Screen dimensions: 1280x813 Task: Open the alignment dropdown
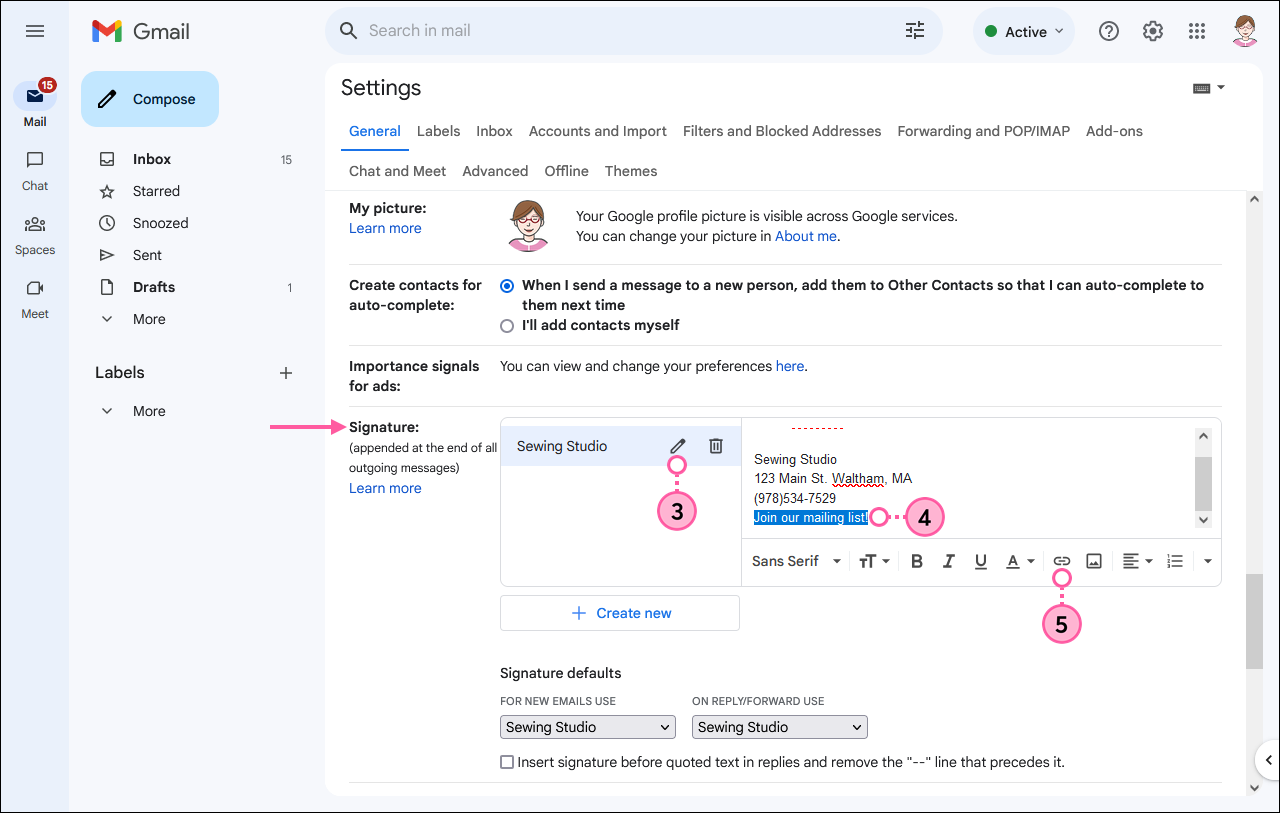tap(1137, 562)
